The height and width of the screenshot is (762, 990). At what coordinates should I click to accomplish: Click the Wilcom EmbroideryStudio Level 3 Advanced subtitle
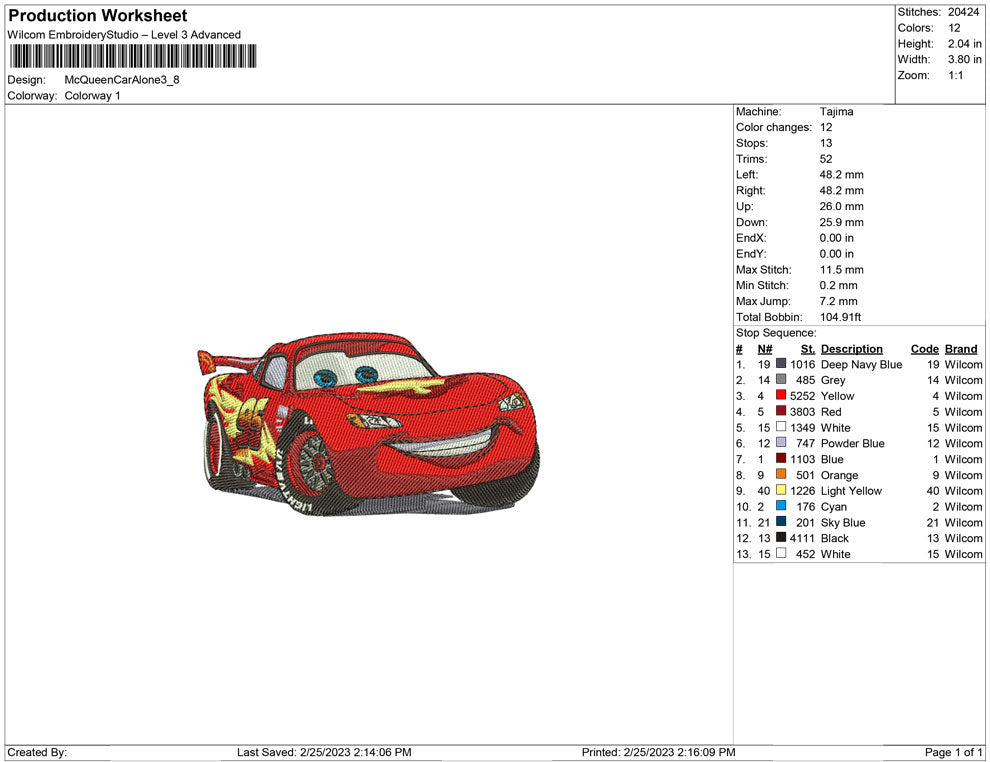pos(124,35)
